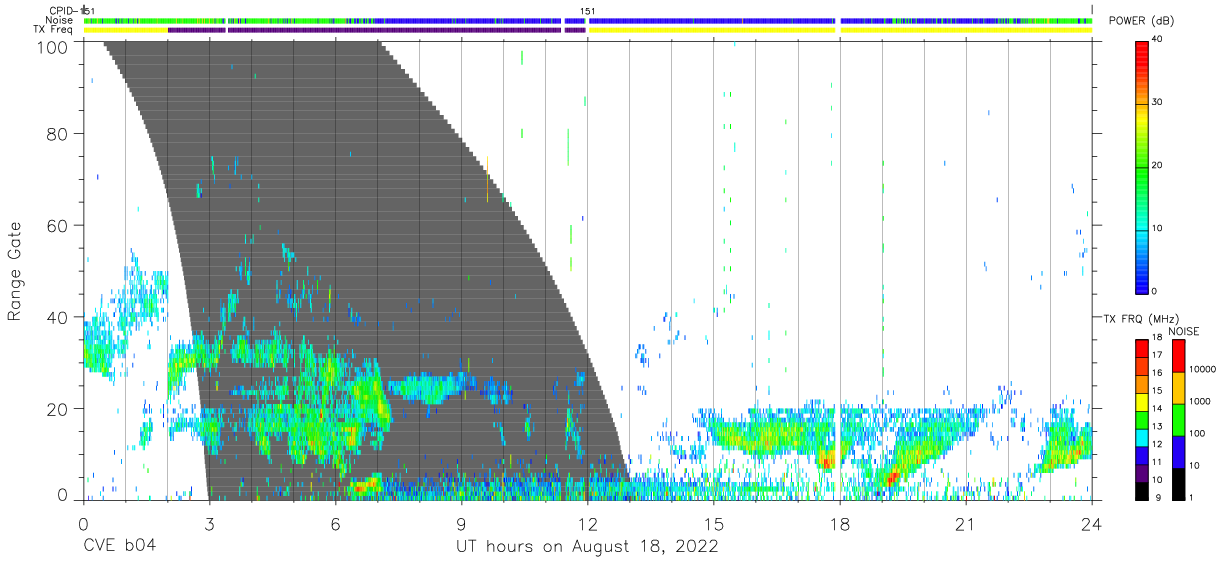
Task: Click the '21' tick on UT hours axis
Action: click(x=966, y=524)
